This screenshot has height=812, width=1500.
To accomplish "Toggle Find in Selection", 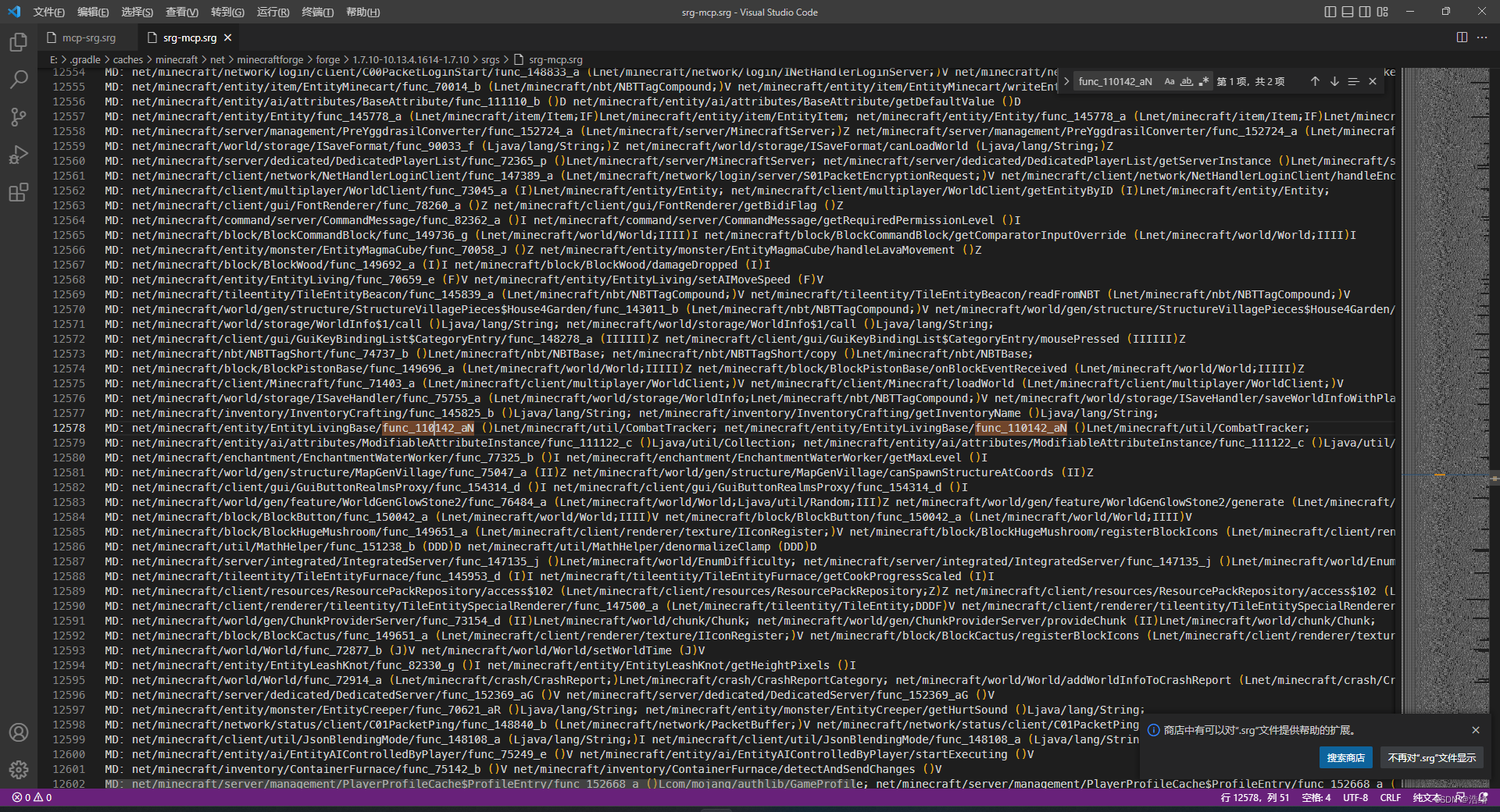I will 1353,81.
